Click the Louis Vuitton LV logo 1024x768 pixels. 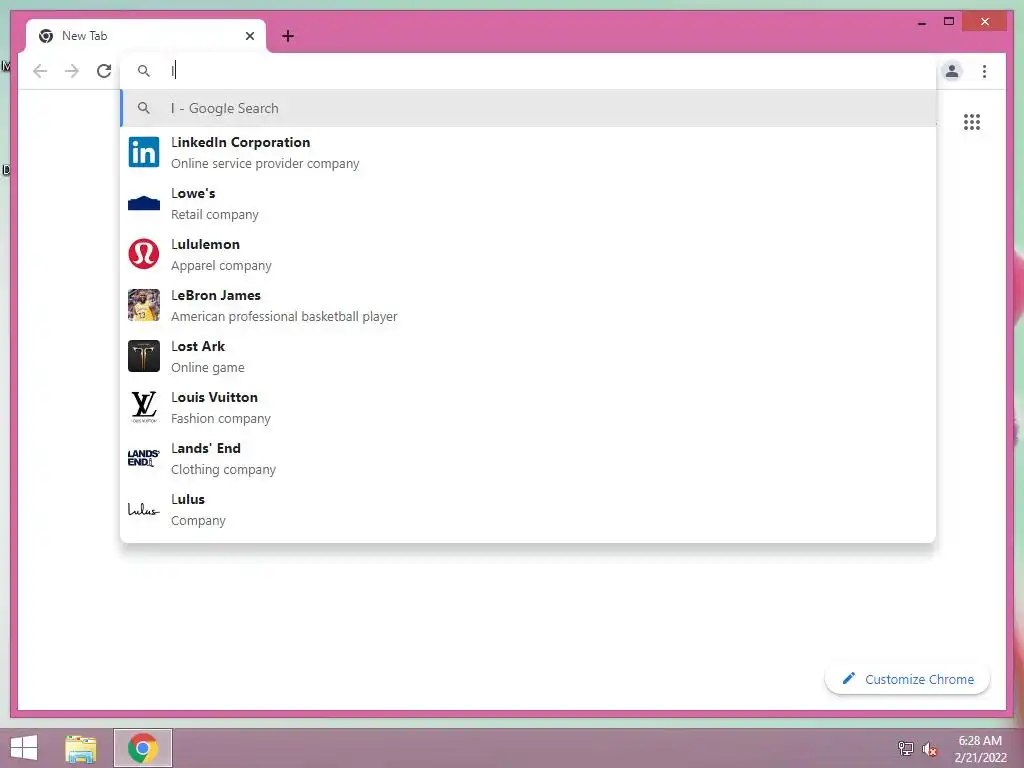(144, 407)
